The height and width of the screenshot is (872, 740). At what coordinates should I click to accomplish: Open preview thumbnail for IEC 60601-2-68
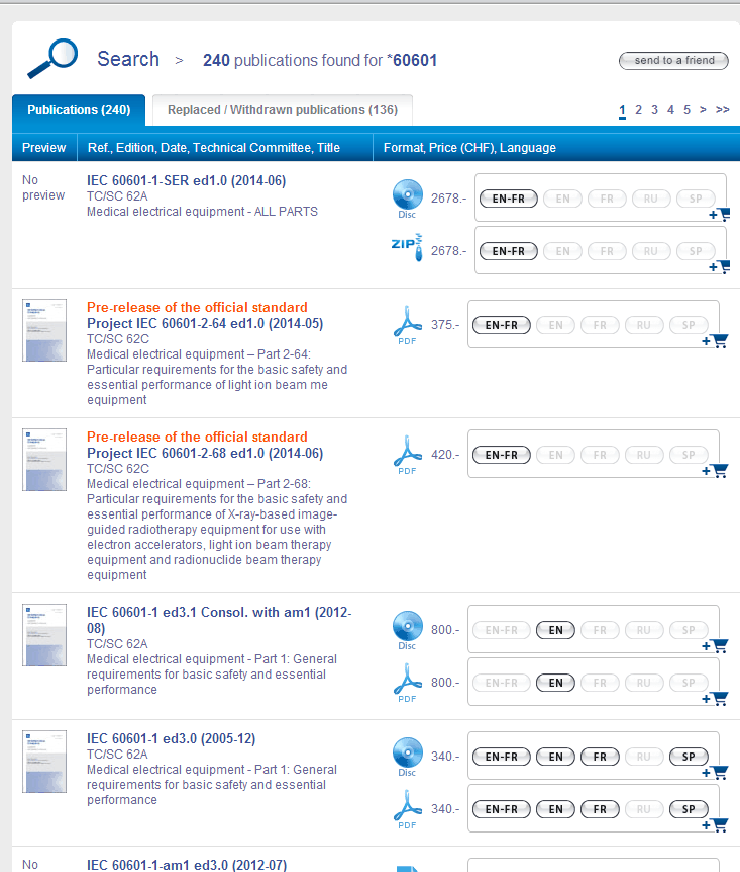(44, 459)
